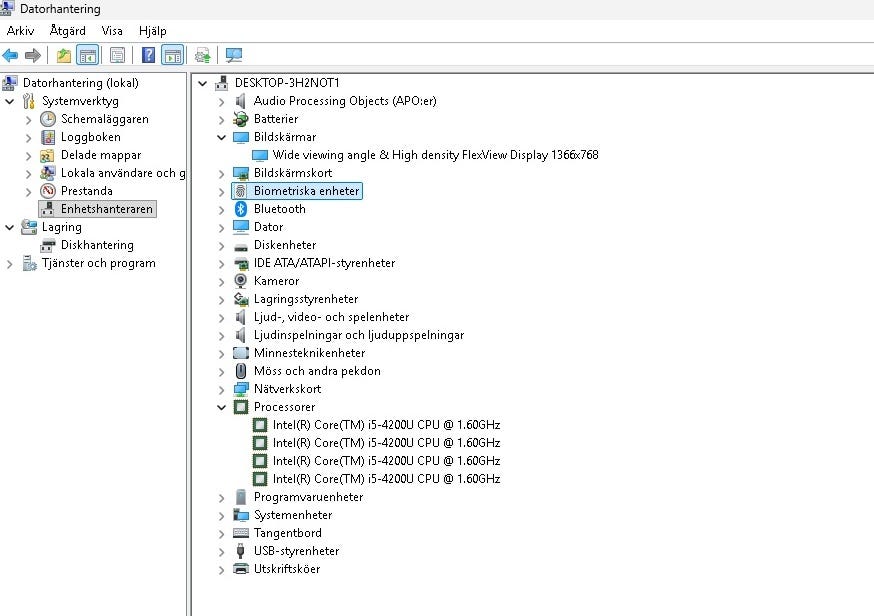Image resolution: width=874 pixels, height=616 pixels.
Task: Select the FlexView Display 1366x768 device
Action: pyautogui.click(x=435, y=155)
